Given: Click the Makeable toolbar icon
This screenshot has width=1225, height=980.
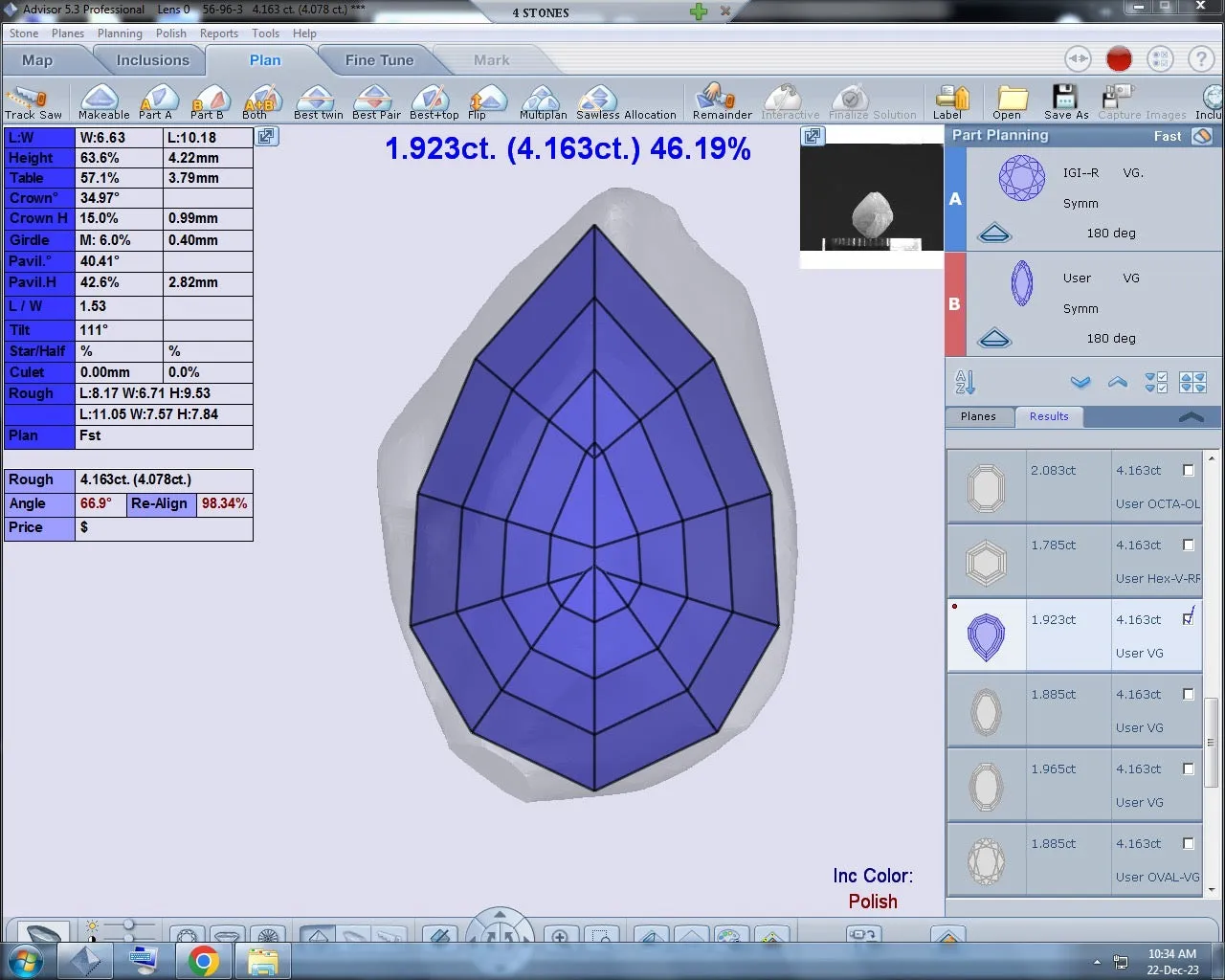Looking at the screenshot, I should [102, 102].
